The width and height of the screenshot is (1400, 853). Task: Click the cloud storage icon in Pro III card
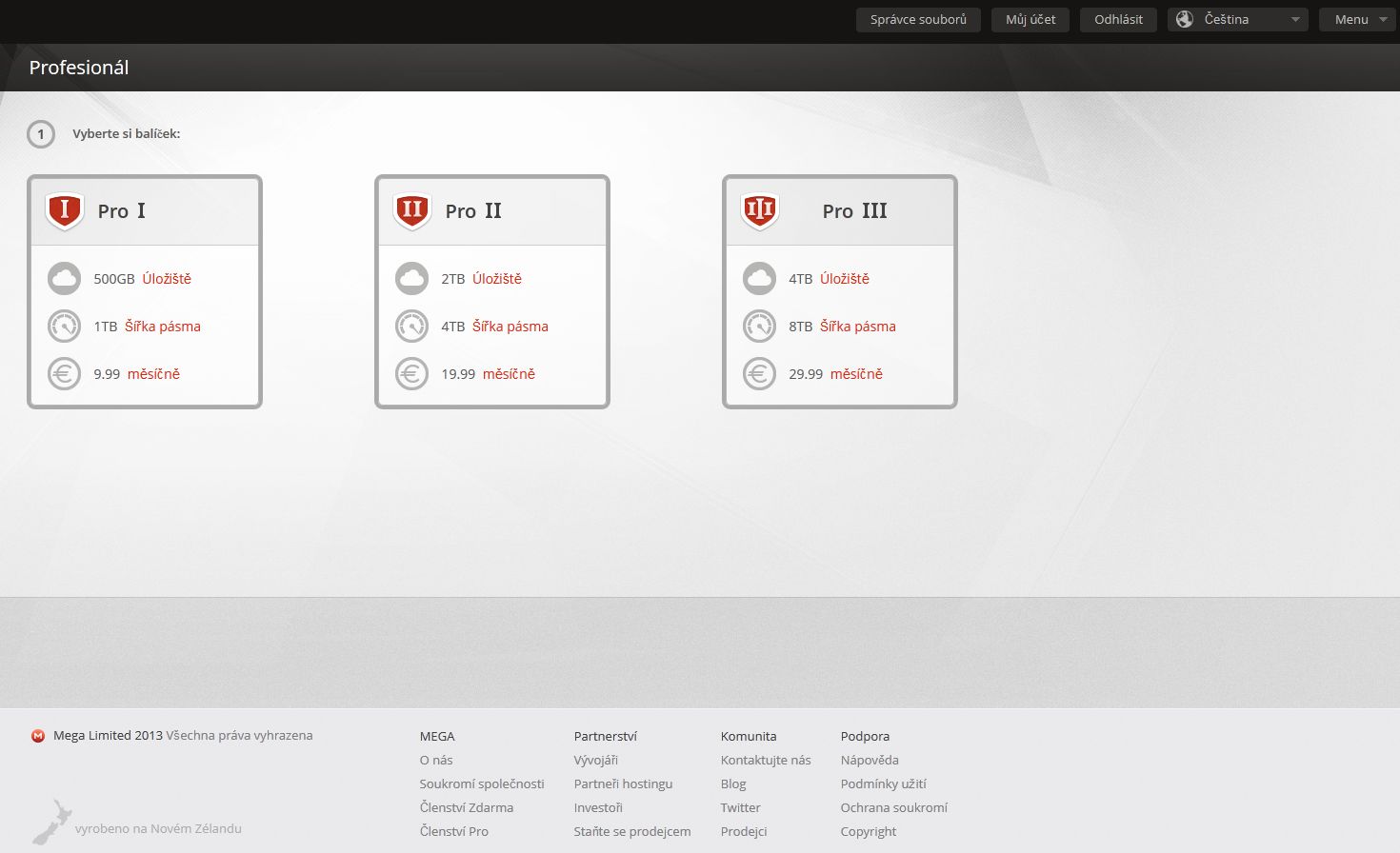(759, 279)
